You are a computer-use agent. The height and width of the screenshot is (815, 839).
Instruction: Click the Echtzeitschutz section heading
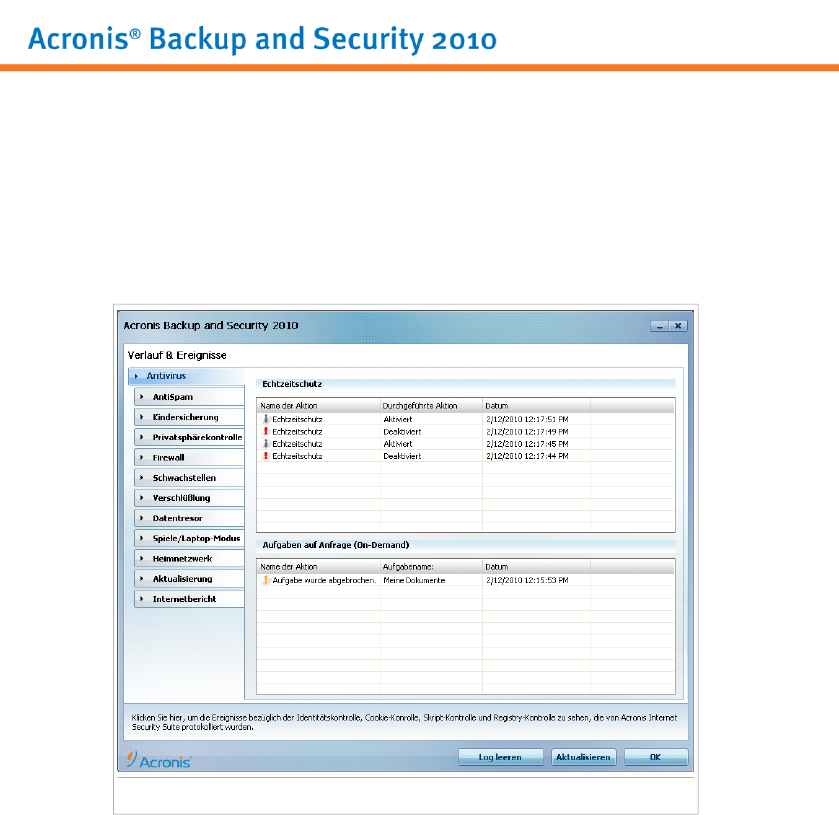pos(292,384)
